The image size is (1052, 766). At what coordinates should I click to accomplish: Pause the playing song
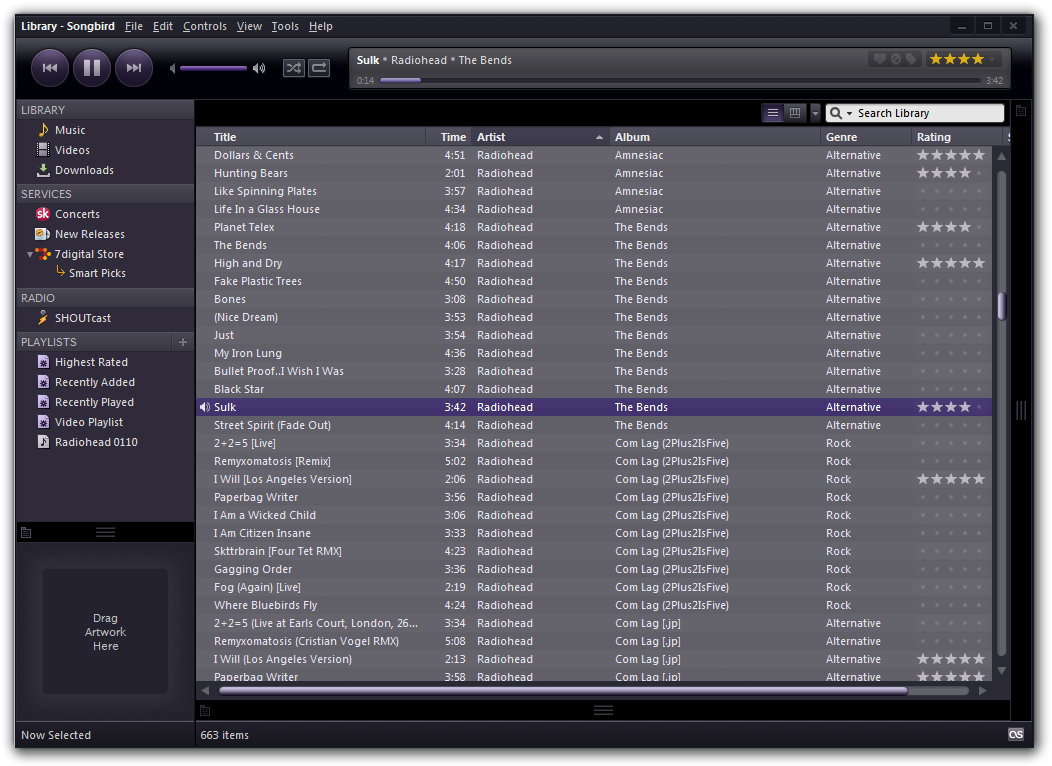(92, 68)
